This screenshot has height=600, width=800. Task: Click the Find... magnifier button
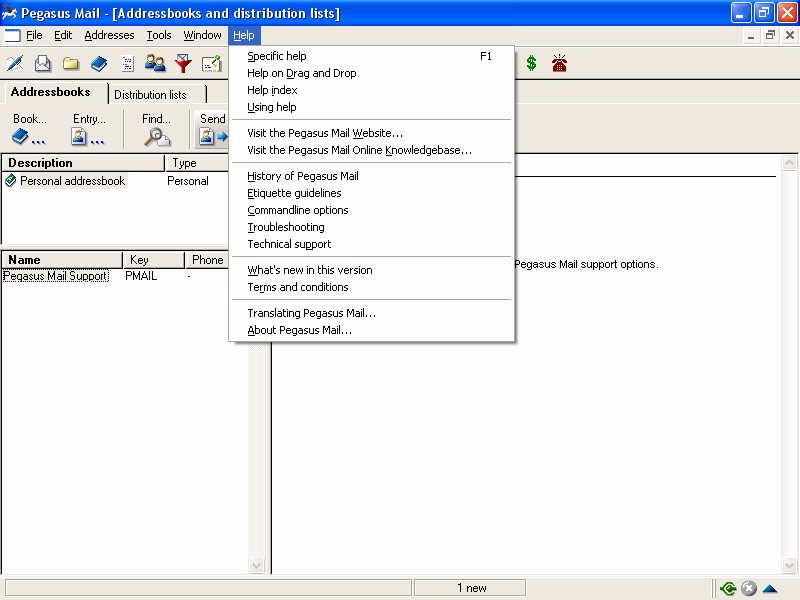click(x=157, y=129)
